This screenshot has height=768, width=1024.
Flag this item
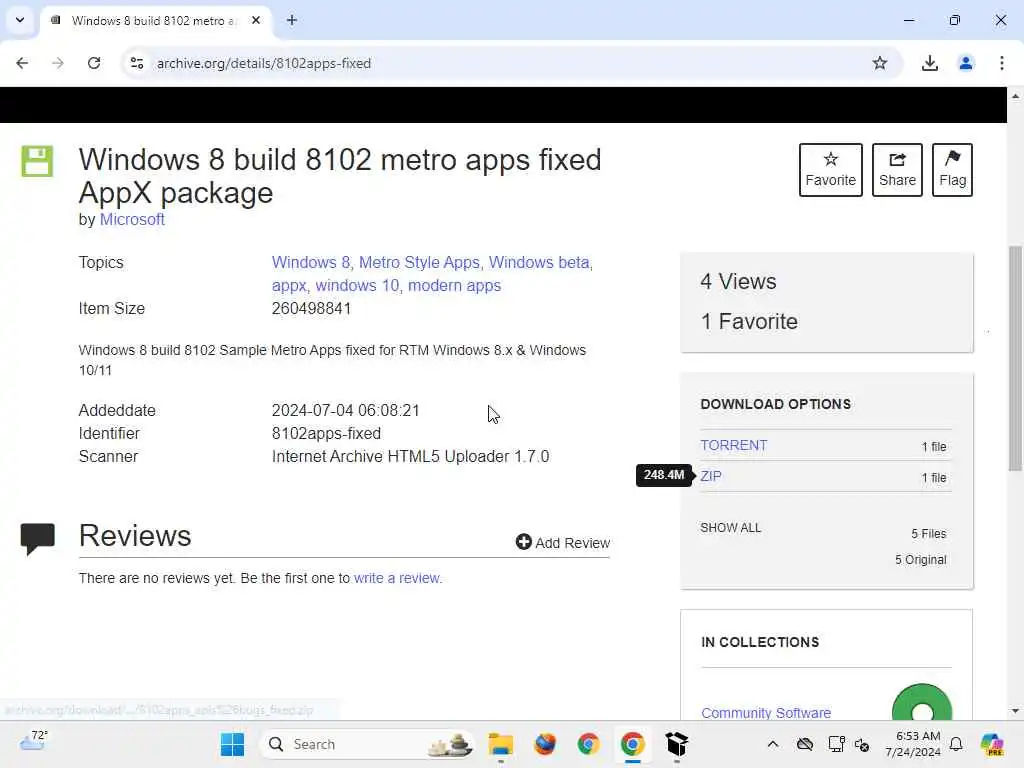tap(952, 170)
